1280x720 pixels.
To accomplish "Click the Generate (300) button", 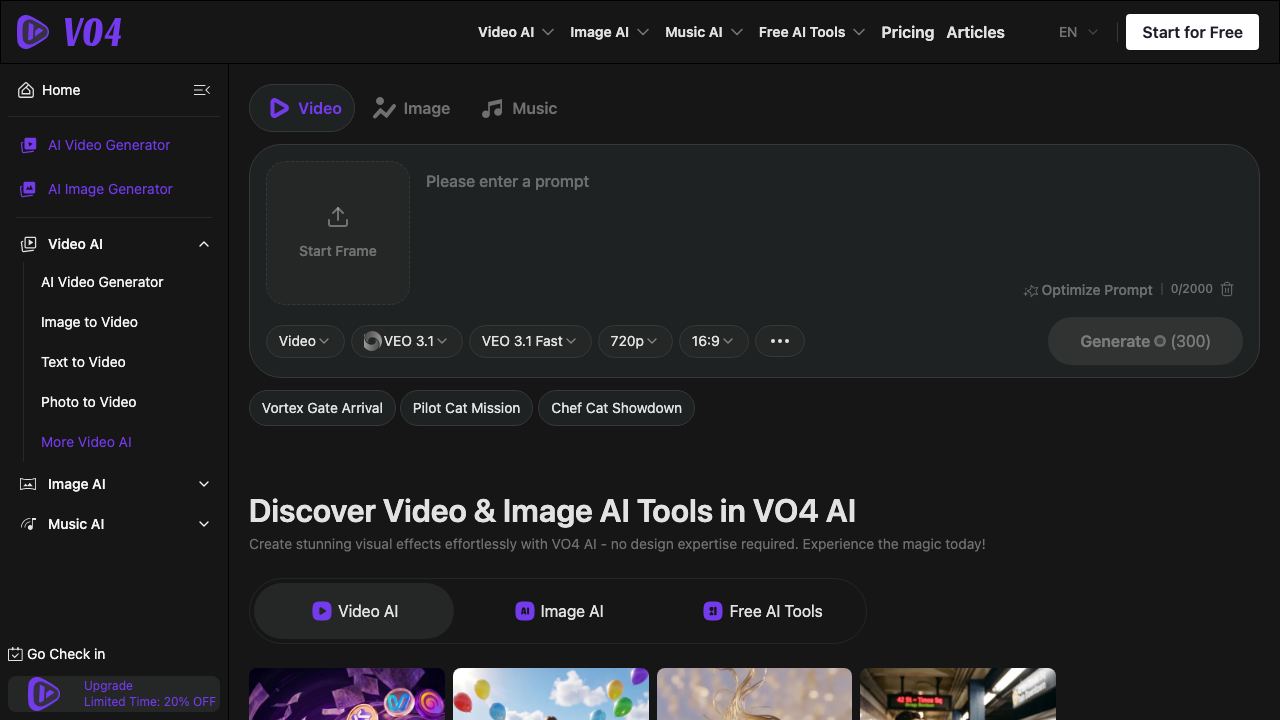I will coord(1145,341).
